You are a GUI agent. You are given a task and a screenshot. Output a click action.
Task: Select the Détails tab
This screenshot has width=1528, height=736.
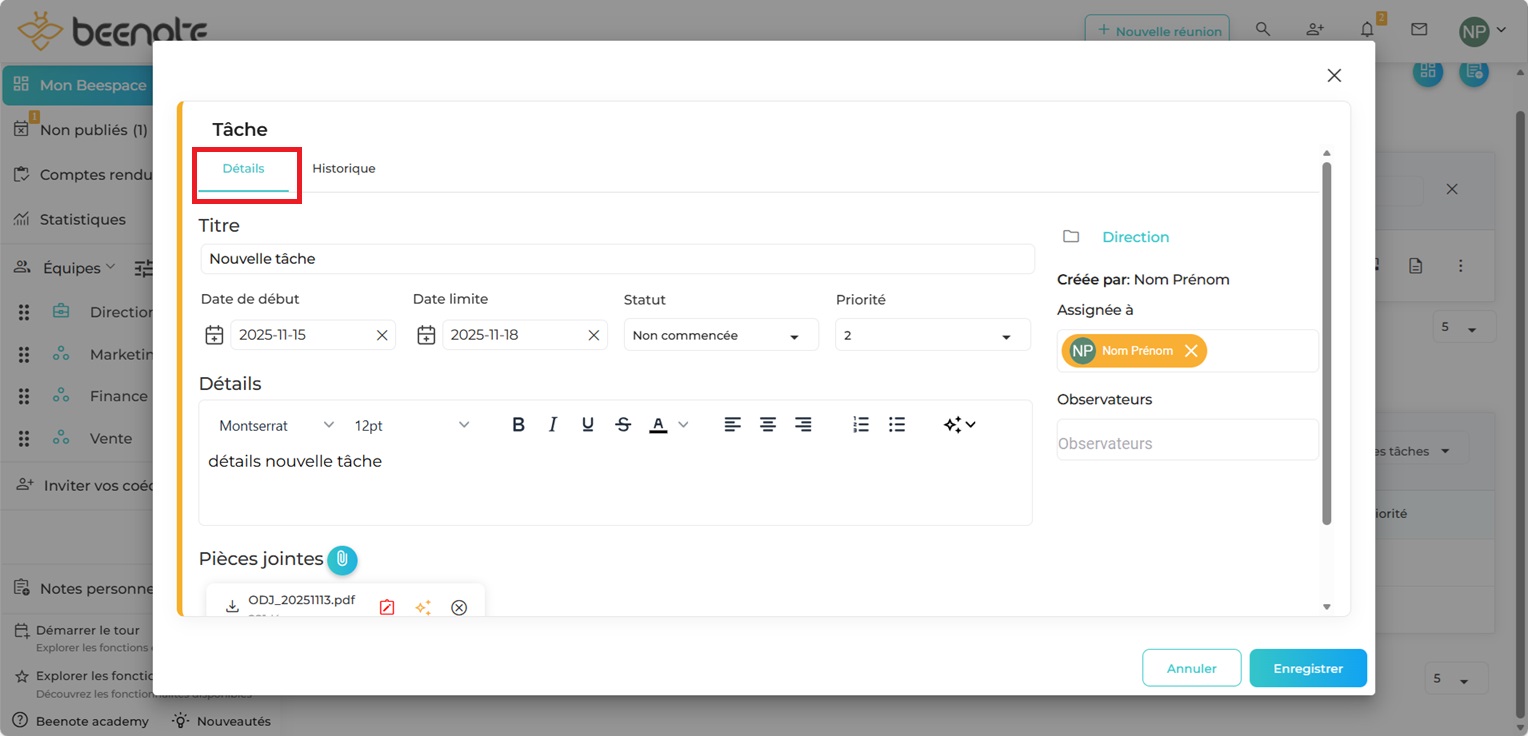point(243,169)
